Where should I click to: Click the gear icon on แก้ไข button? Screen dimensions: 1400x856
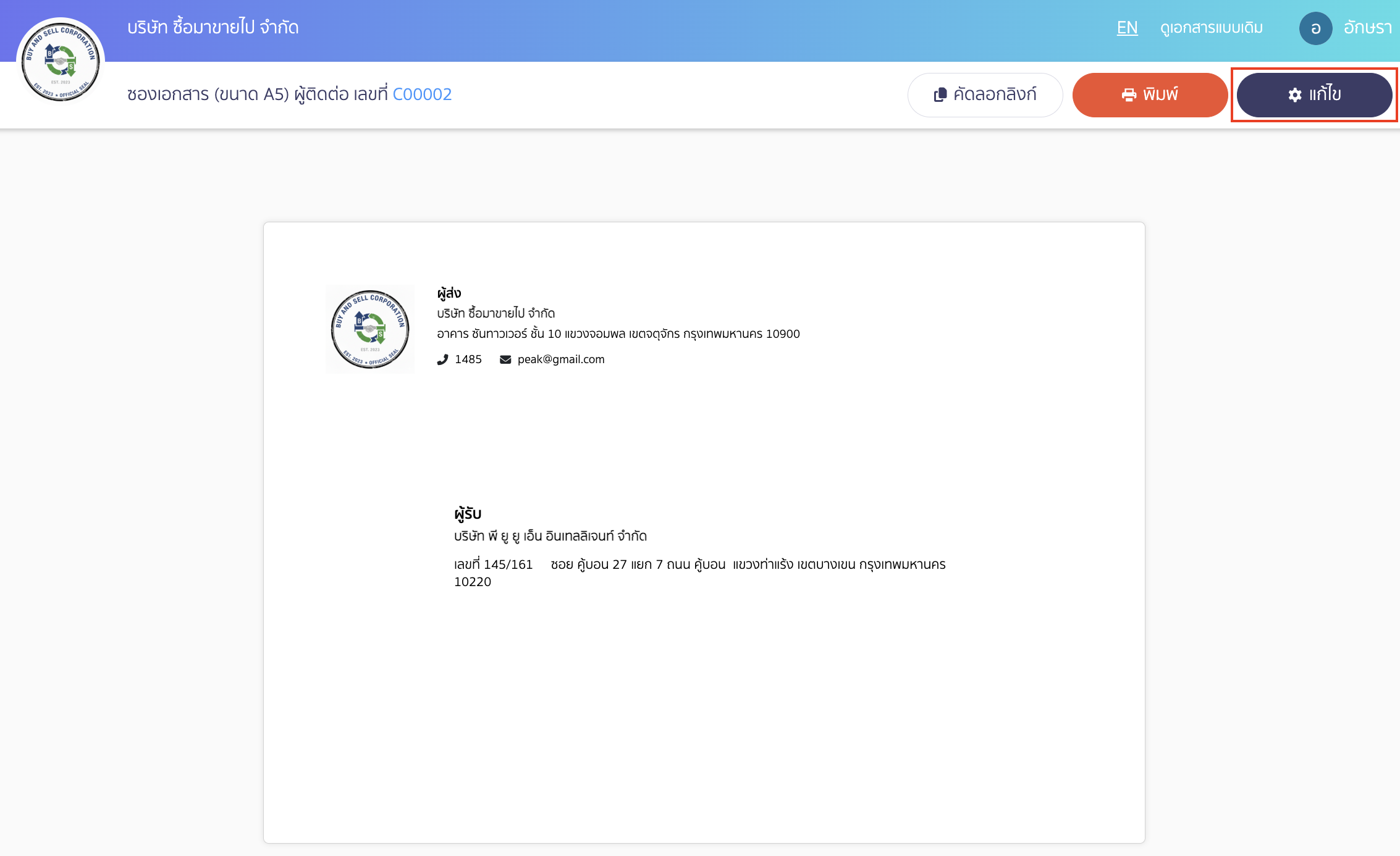[x=1294, y=94]
